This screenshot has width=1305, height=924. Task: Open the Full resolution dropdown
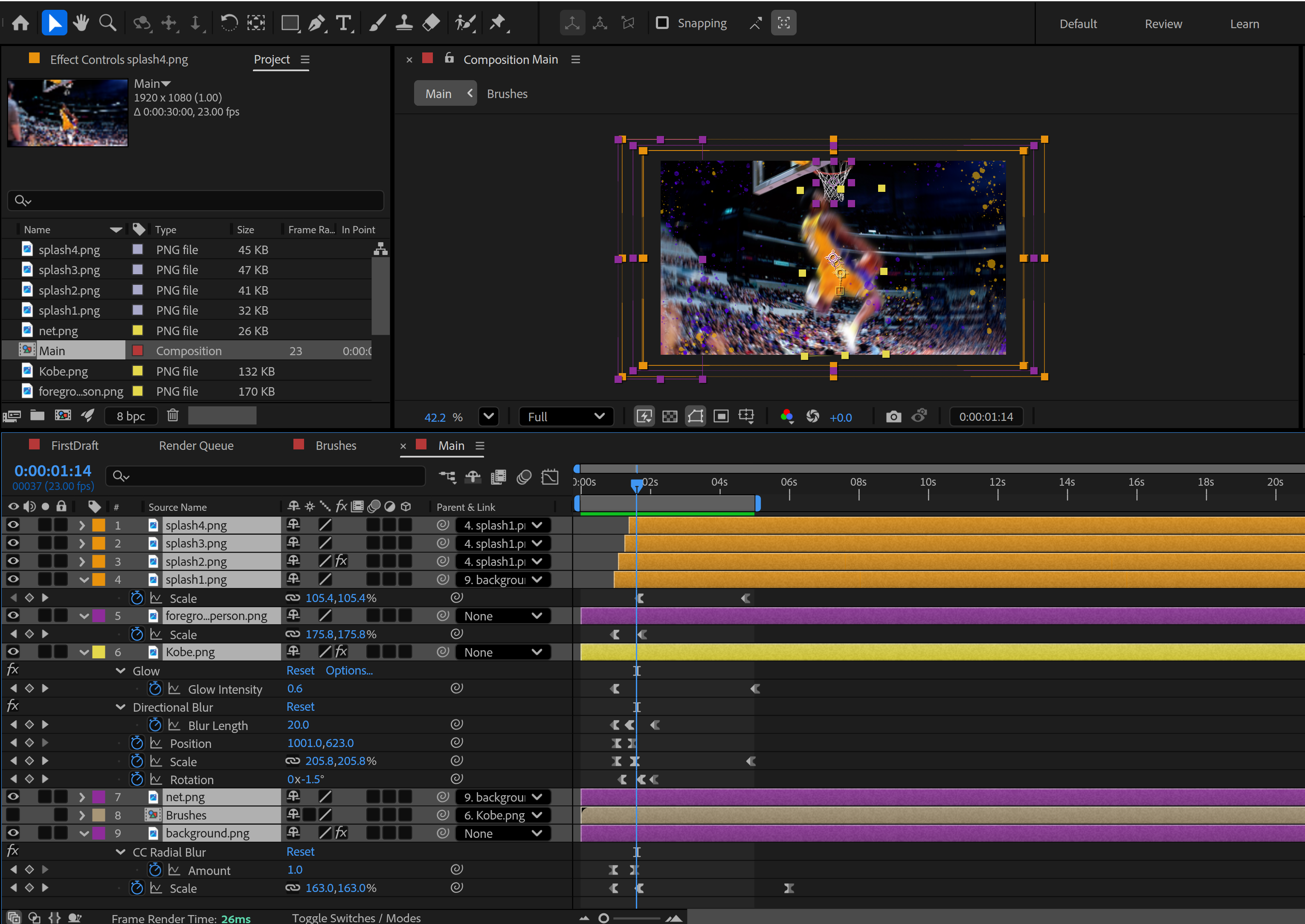[x=565, y=417]
